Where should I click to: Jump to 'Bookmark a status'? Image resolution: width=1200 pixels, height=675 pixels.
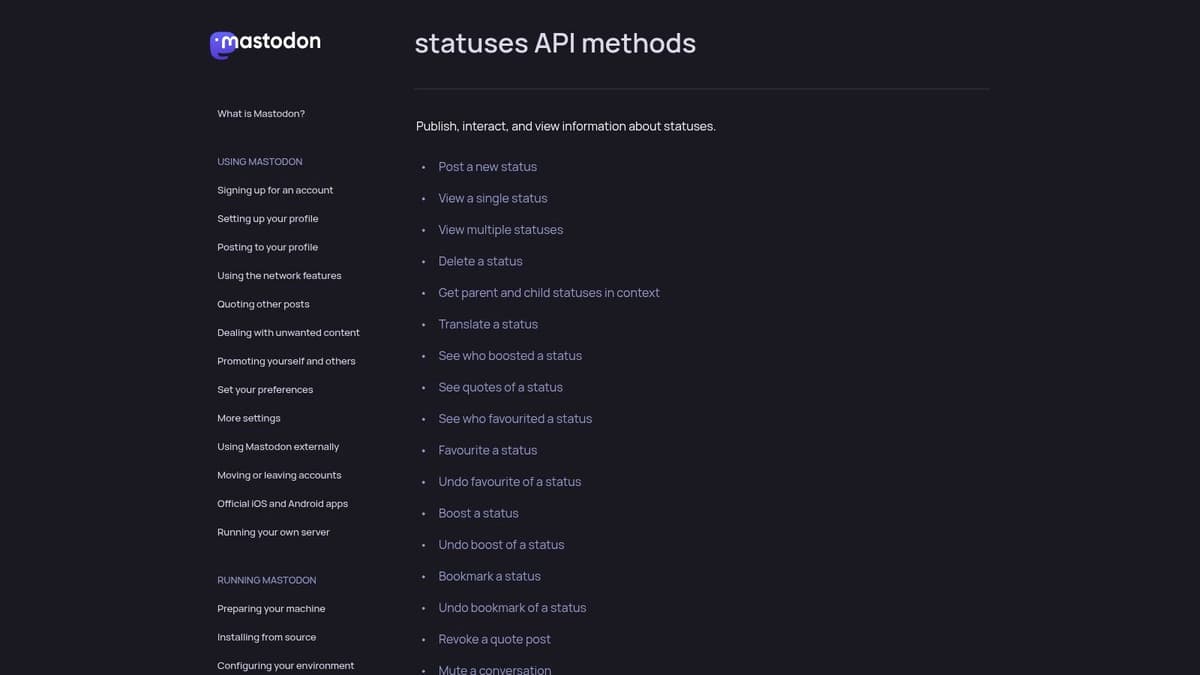click(x=490, y=576)
